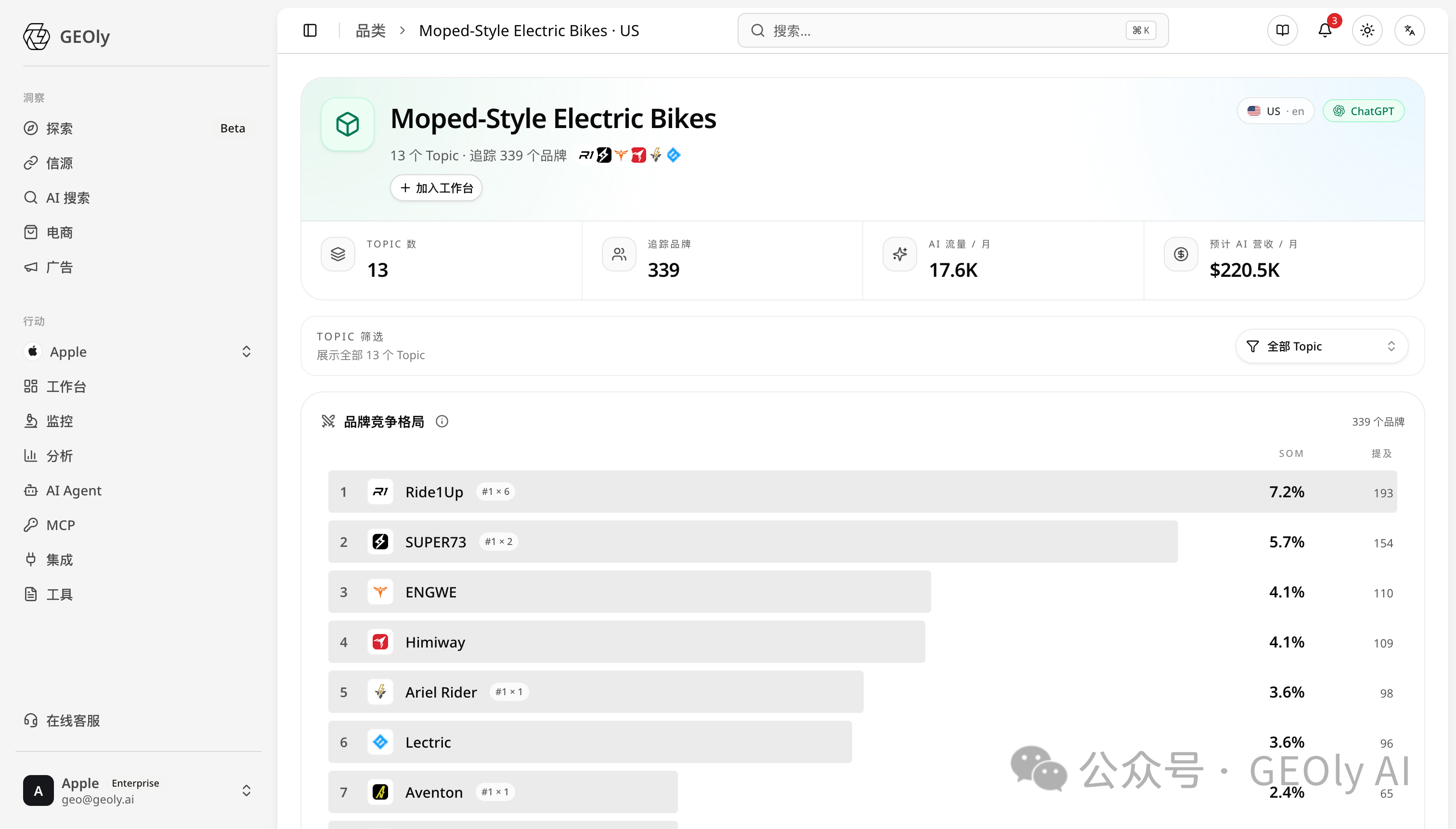Click the Aventon logo in row 7
The height and width of the screenshot is (829, 1456).
380,792
